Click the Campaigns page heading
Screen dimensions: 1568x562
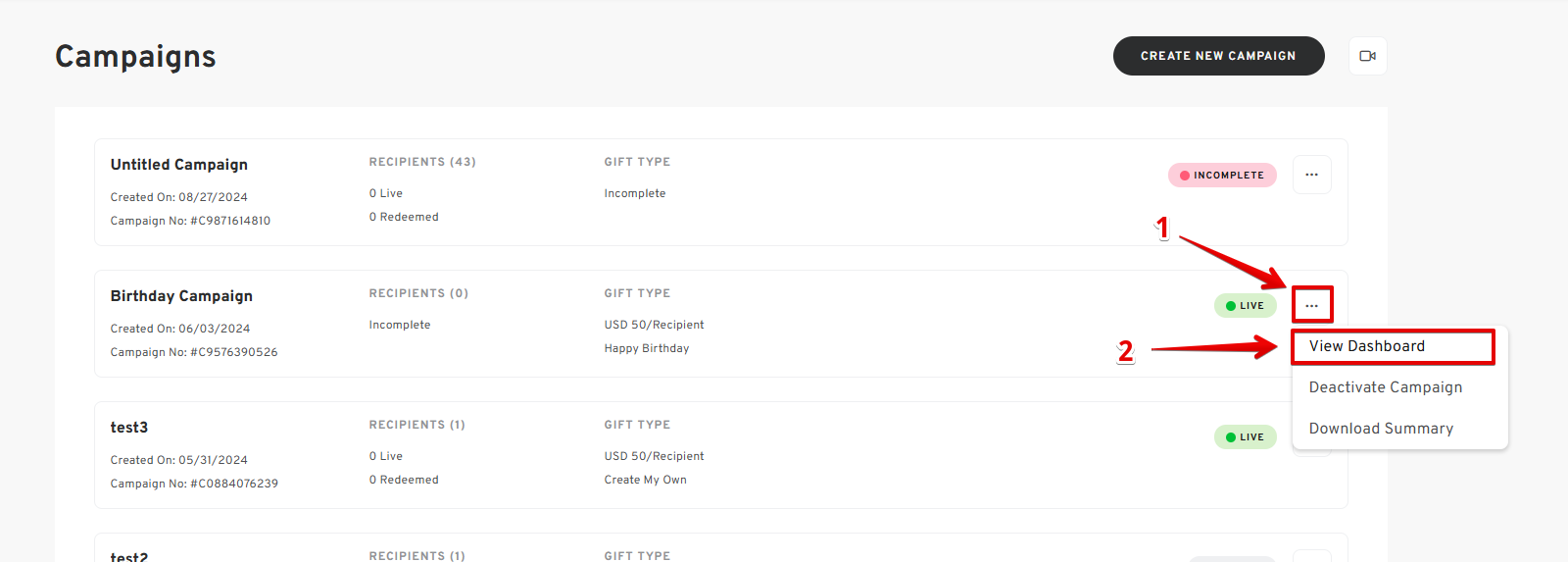point(135,57)
